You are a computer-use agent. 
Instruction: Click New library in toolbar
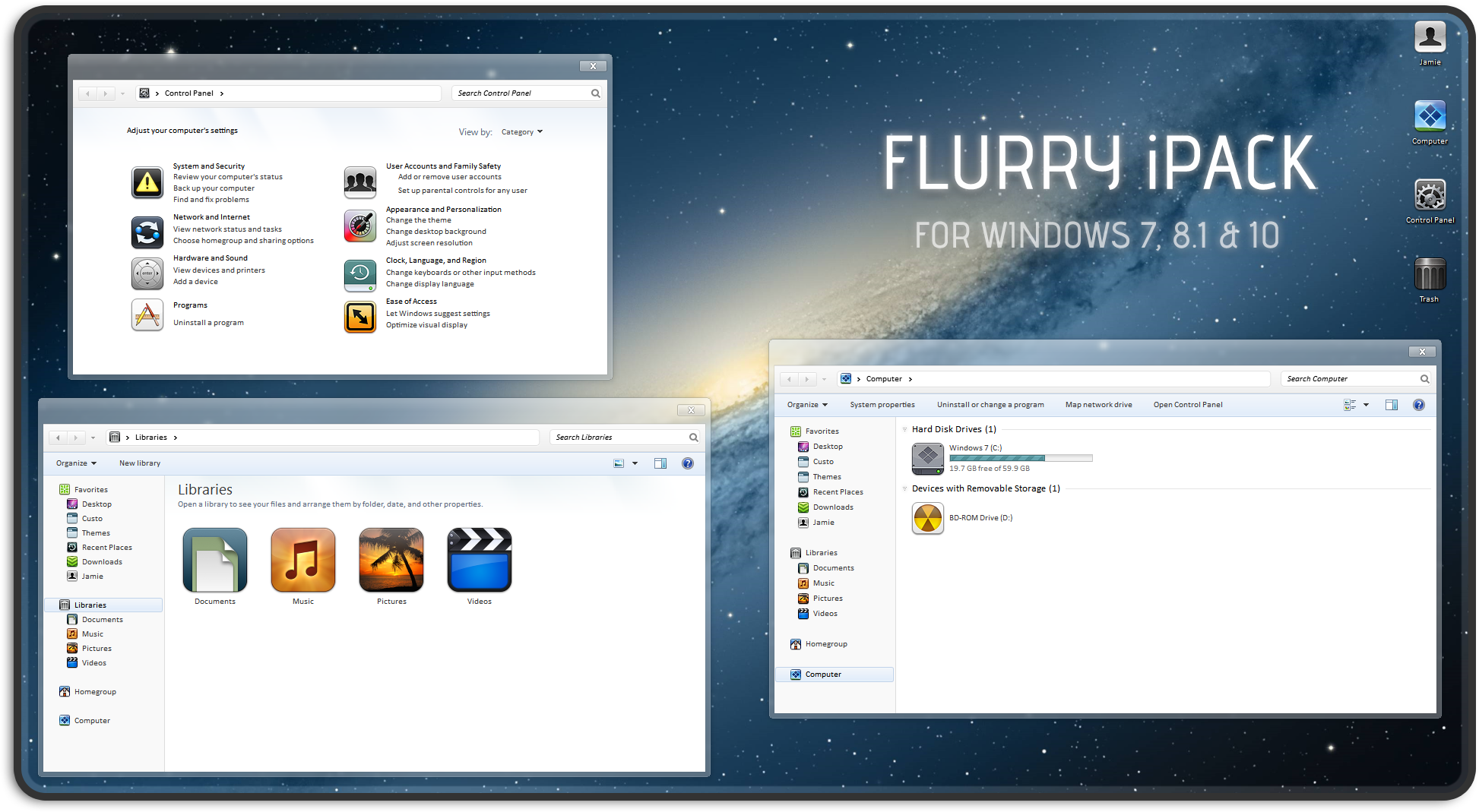tap(140, 463)
